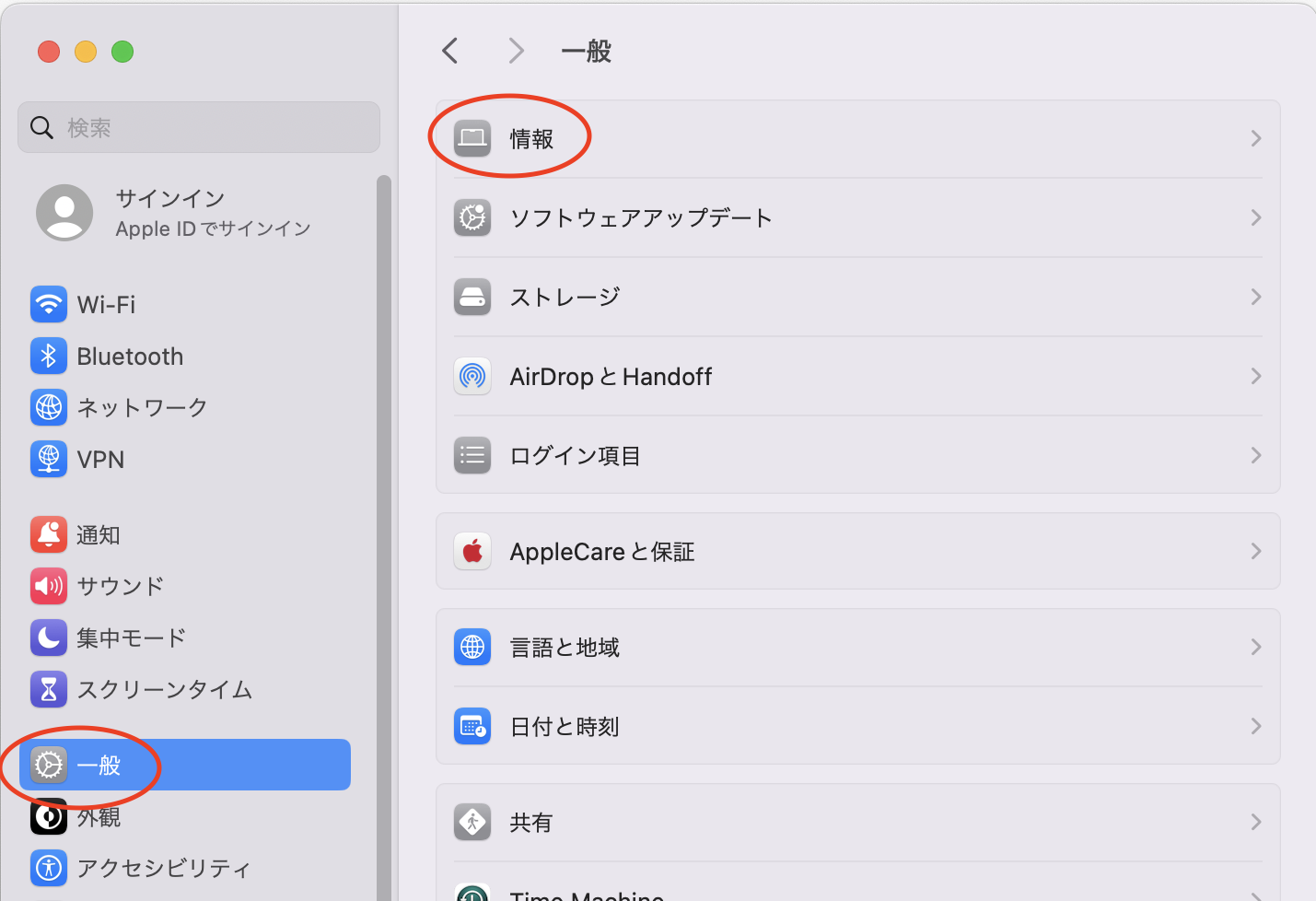The width and height of the screenshot is (1316, 901).
Task: Click the 日付と時刻 calendar icon
Action: click(x=472, y=726)
